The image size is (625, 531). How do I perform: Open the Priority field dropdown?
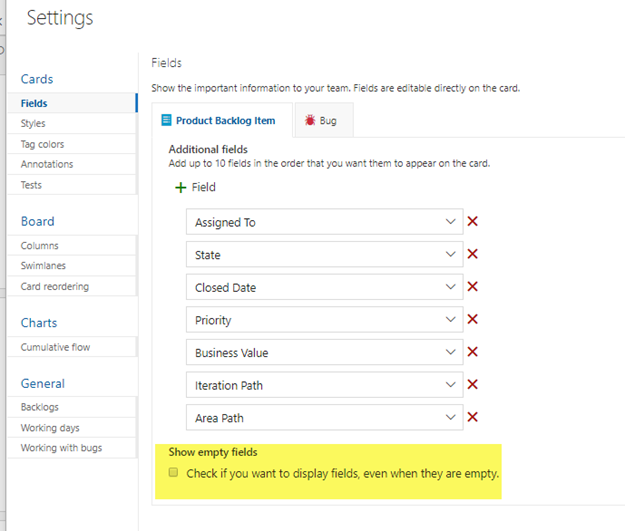[450, 320]
